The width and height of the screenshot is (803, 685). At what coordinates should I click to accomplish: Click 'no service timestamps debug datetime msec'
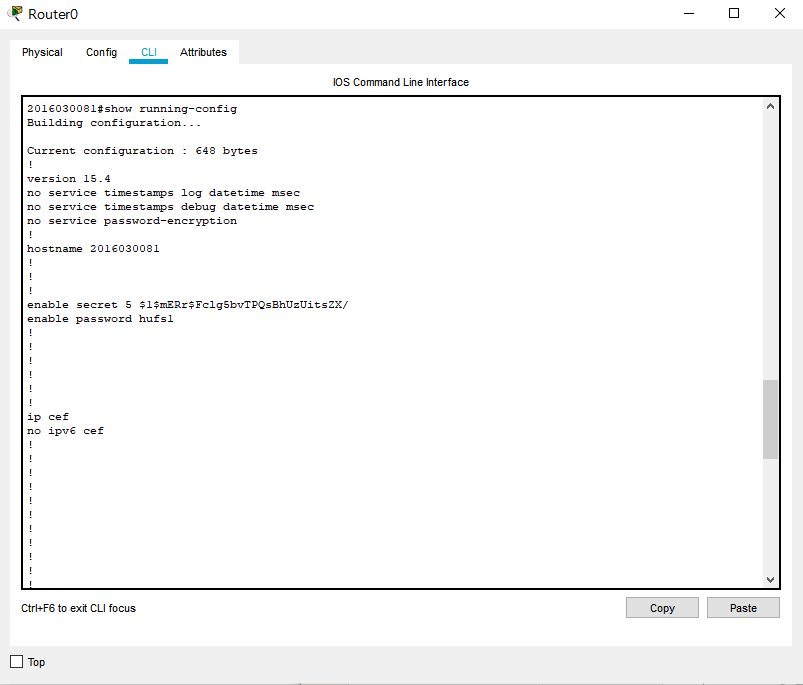pos(171,207)
